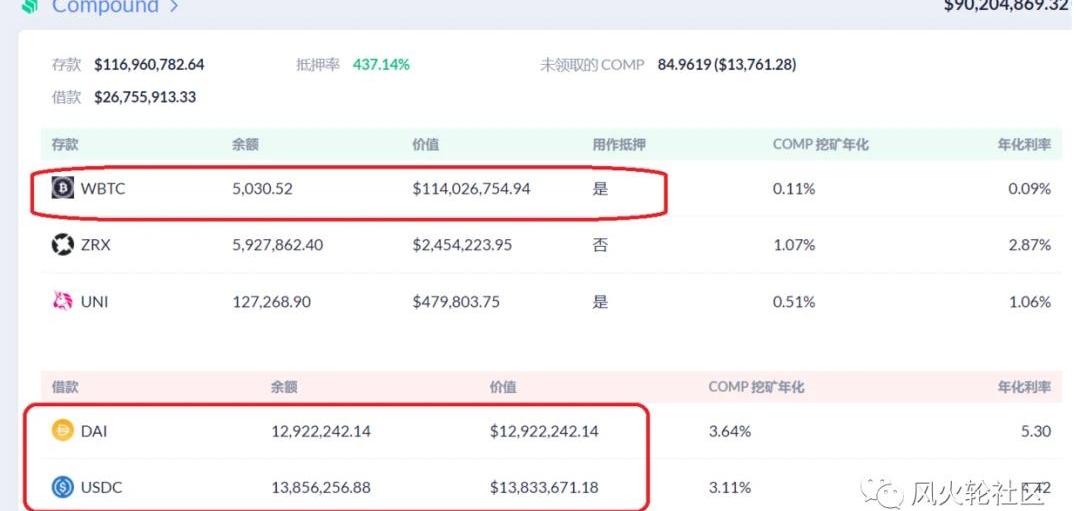Click UNI collateral status 是
Image resolution: width=1080 pixels, height=511 pixels.
coord(601,302)
